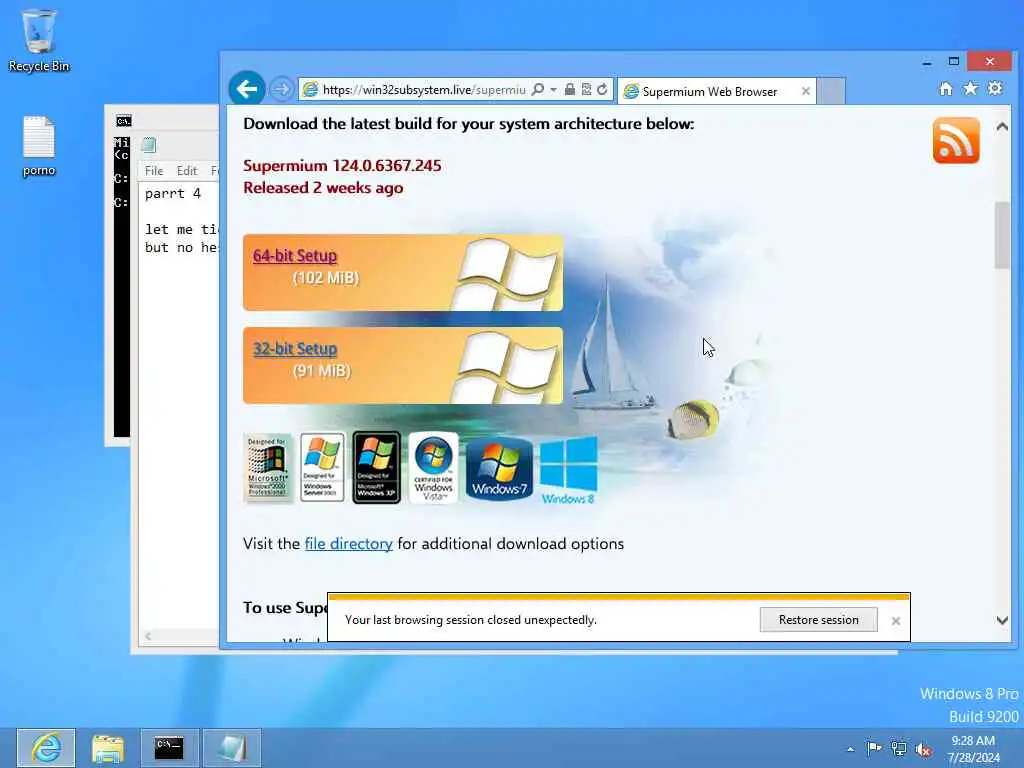Viewport: 1024px width, 768px height.
Task: Click the address bar search magnifier icon
Action: point(537,89)
